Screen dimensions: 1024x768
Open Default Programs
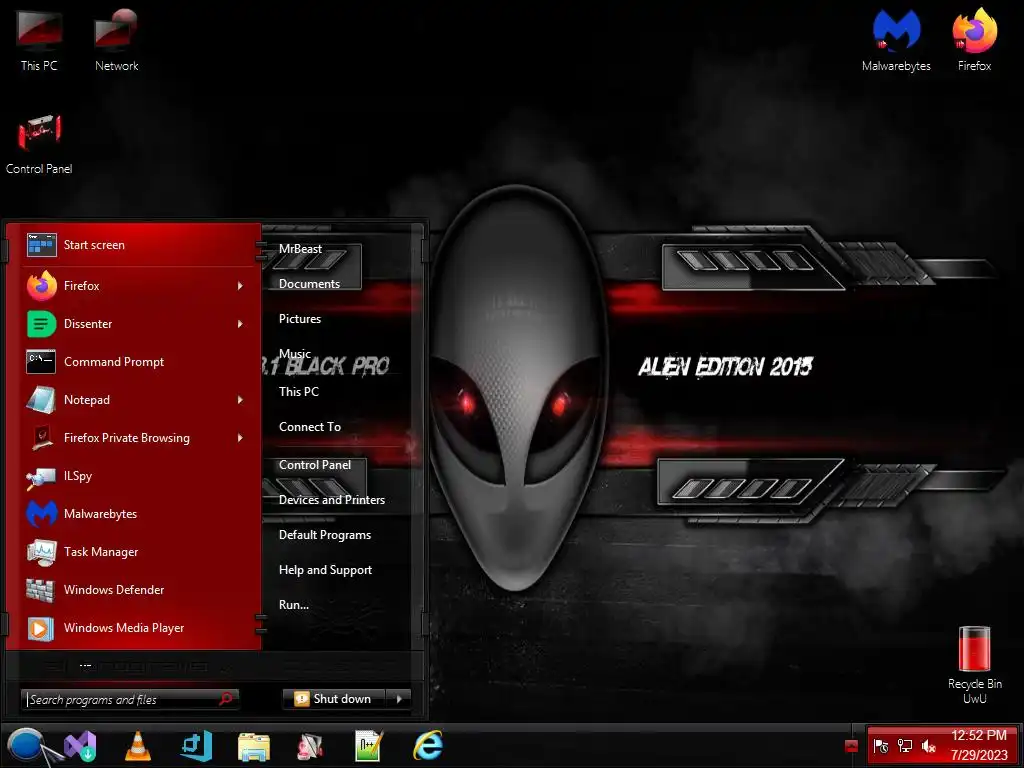325,535
